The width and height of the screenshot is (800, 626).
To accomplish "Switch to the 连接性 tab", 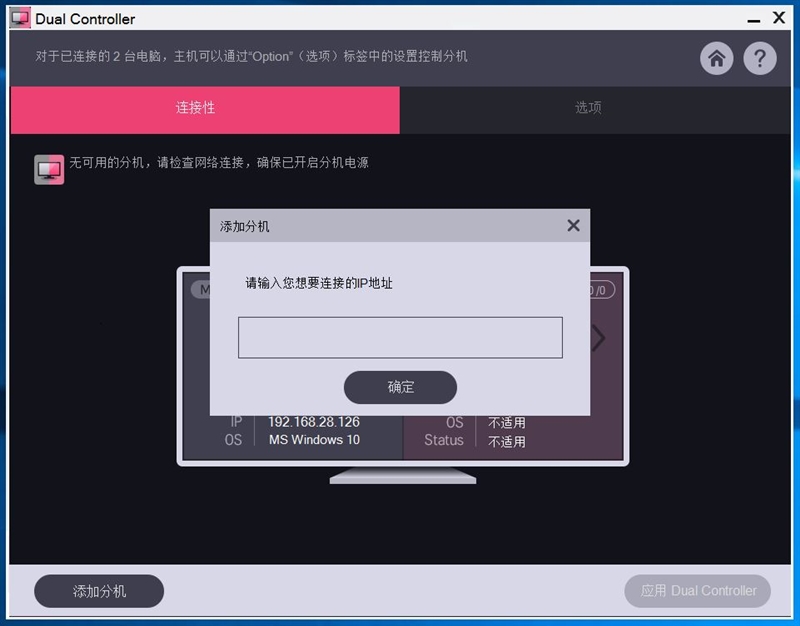I will tap(205, 110).
